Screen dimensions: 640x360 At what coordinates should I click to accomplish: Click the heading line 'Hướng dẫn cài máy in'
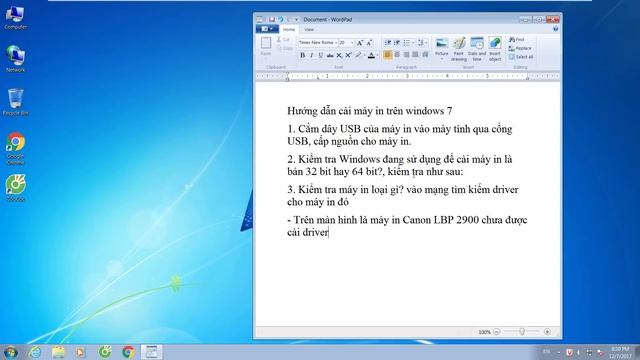[336, 111]
